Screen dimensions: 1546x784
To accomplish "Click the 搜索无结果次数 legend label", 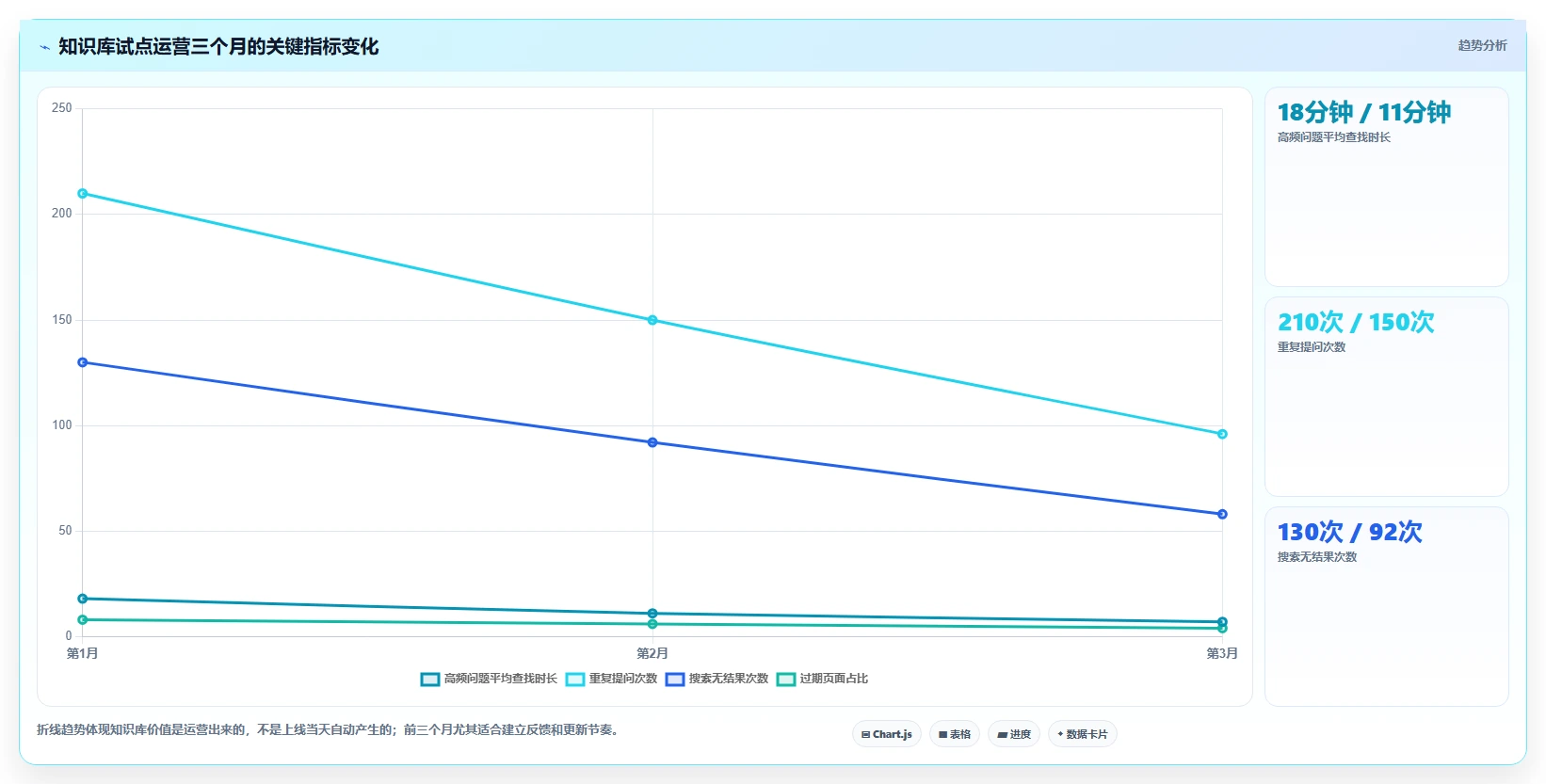I will [x=729, y=679].
